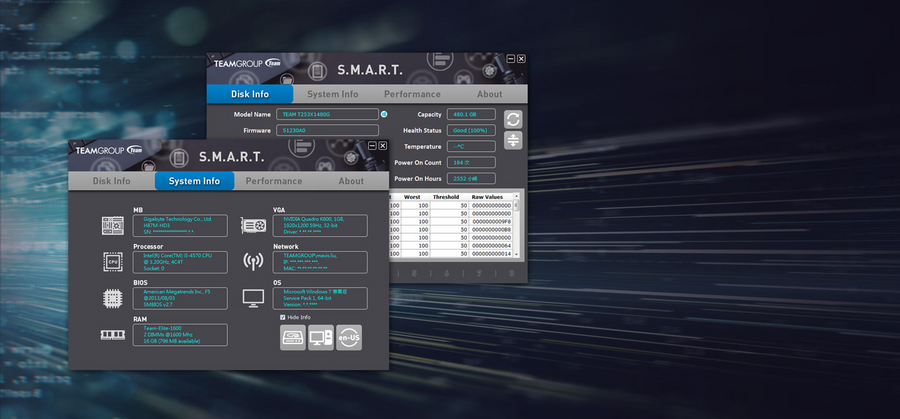This screenshot has width=900, height=419.
Task: Open System Info tab in rear window
Action: (332, 94)
